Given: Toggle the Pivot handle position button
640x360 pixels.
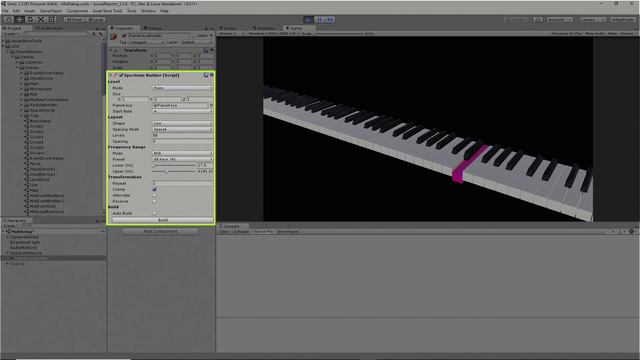Looking at the screenshot, I should pyautogui.click(x=74, y=20).
